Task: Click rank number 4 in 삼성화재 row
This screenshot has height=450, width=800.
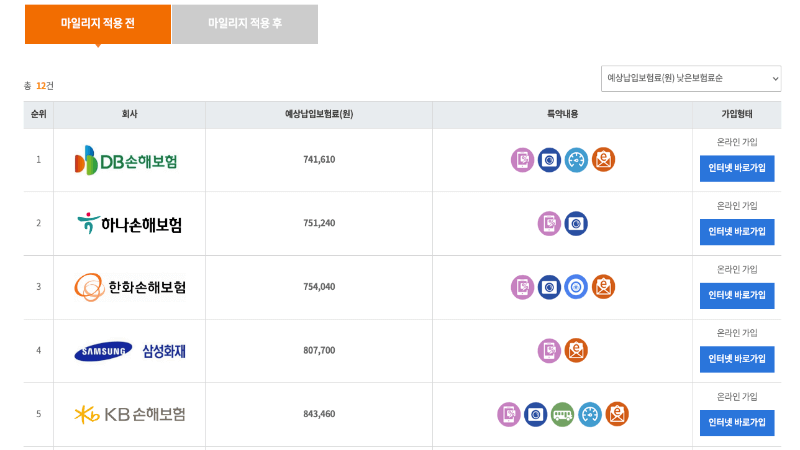Action: (38, 351)
